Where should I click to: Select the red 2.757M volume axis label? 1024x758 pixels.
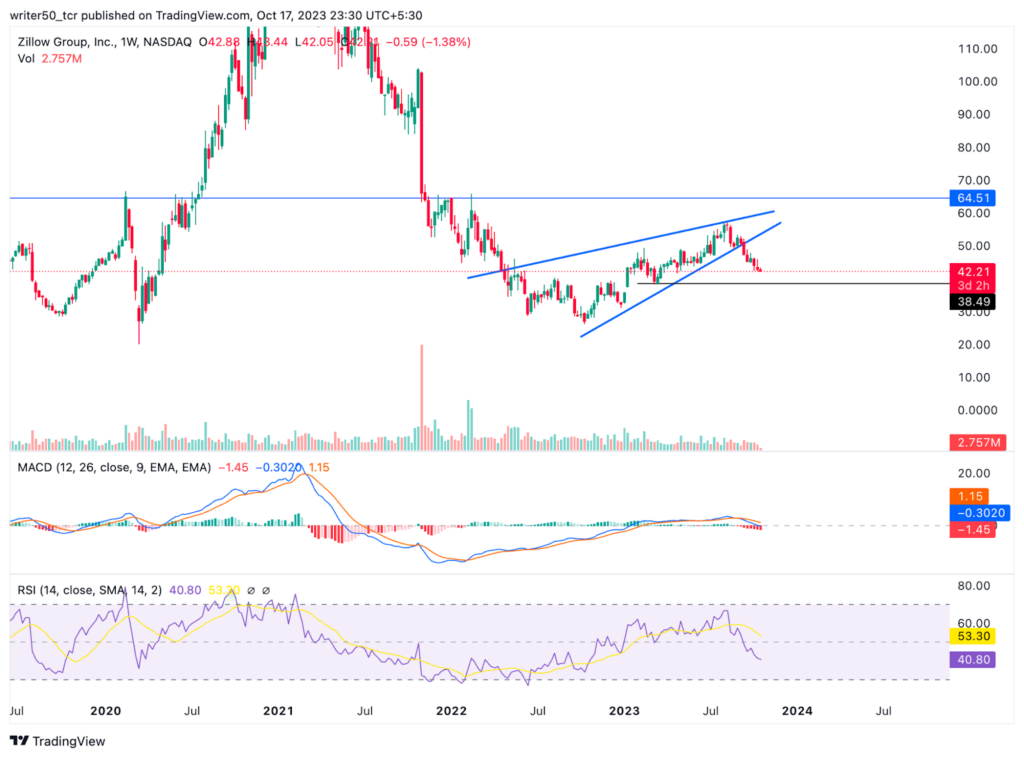pos(978,443)
